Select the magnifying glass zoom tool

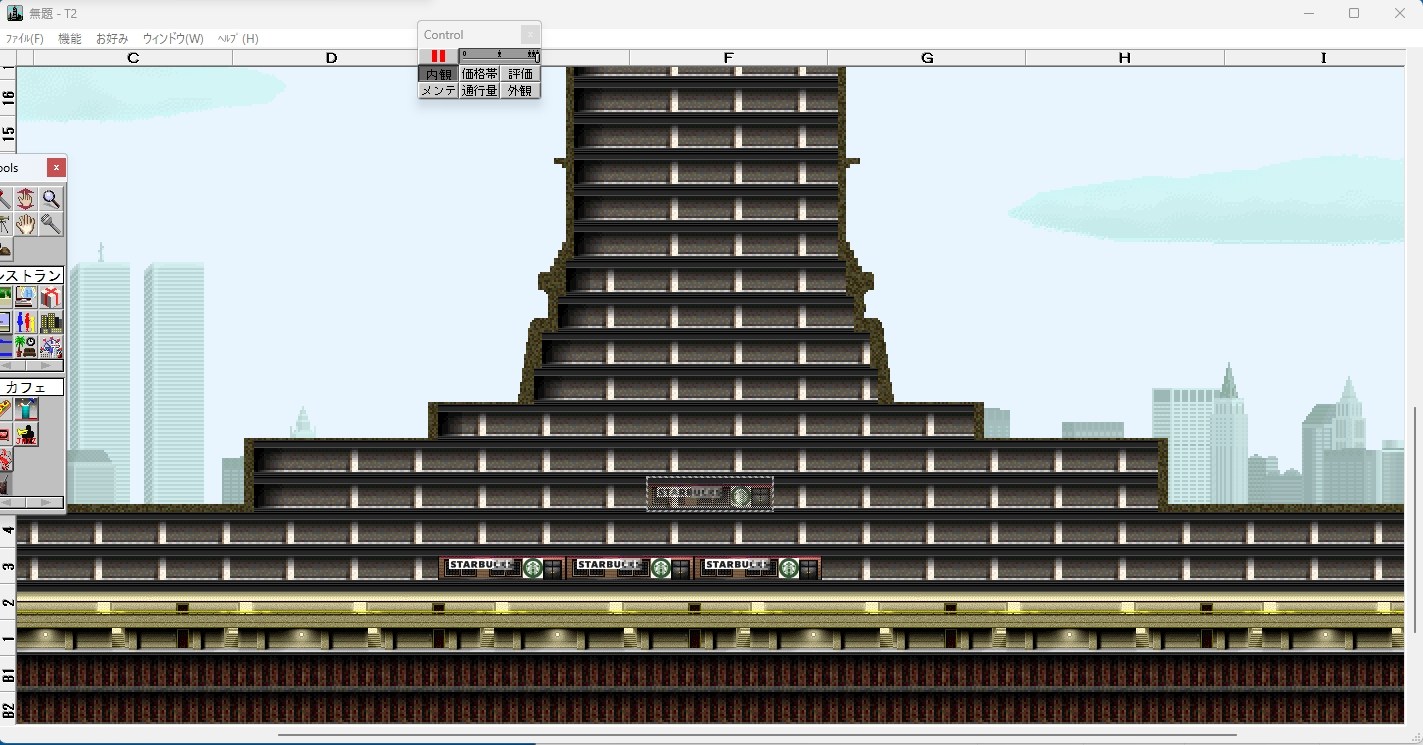tap(51, 199)
